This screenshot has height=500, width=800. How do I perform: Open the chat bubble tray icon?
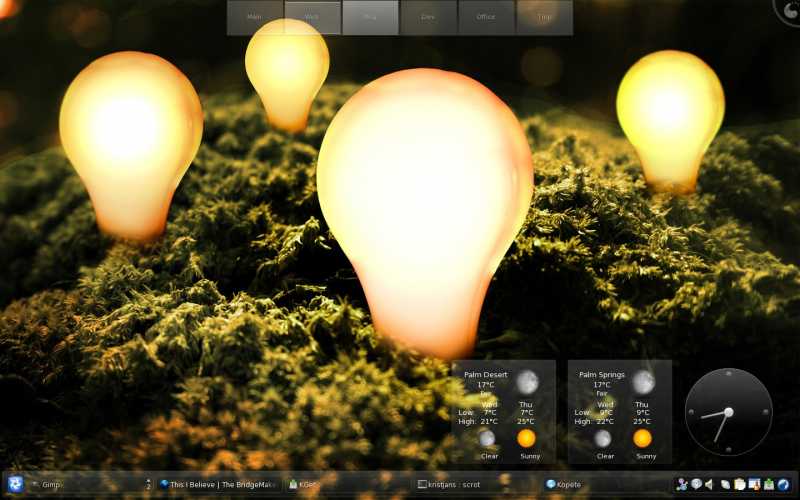click(696, 484)
